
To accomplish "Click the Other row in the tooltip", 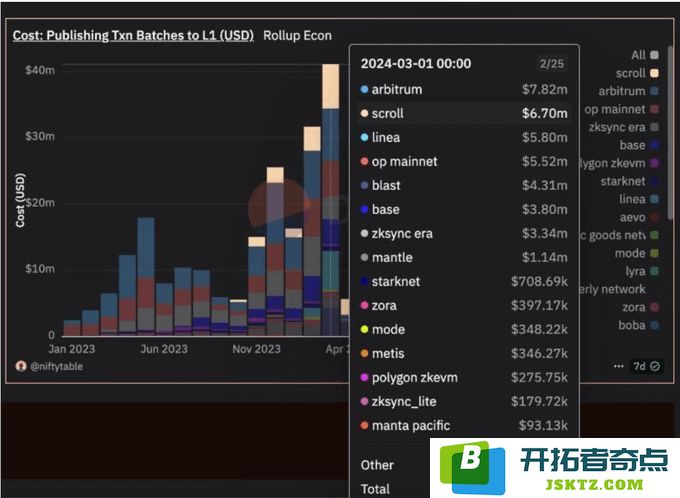I will pyautogui.click(x=377, y=465).
